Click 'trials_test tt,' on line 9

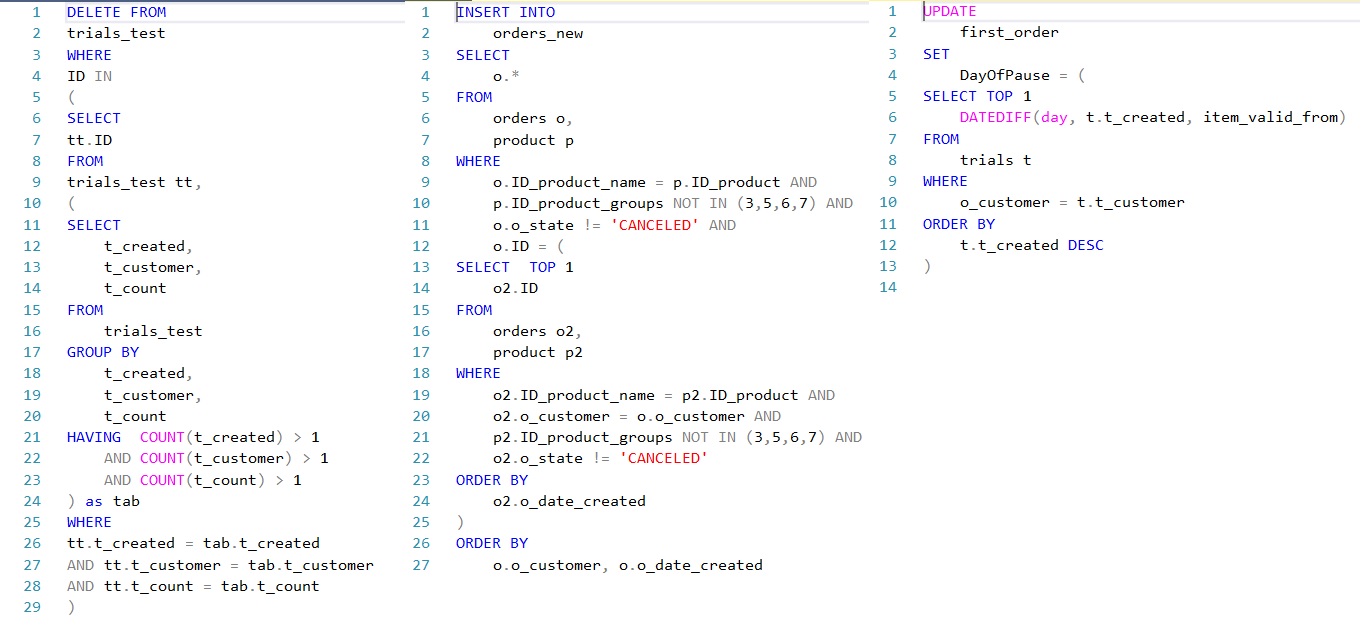[x=134, y=182]
